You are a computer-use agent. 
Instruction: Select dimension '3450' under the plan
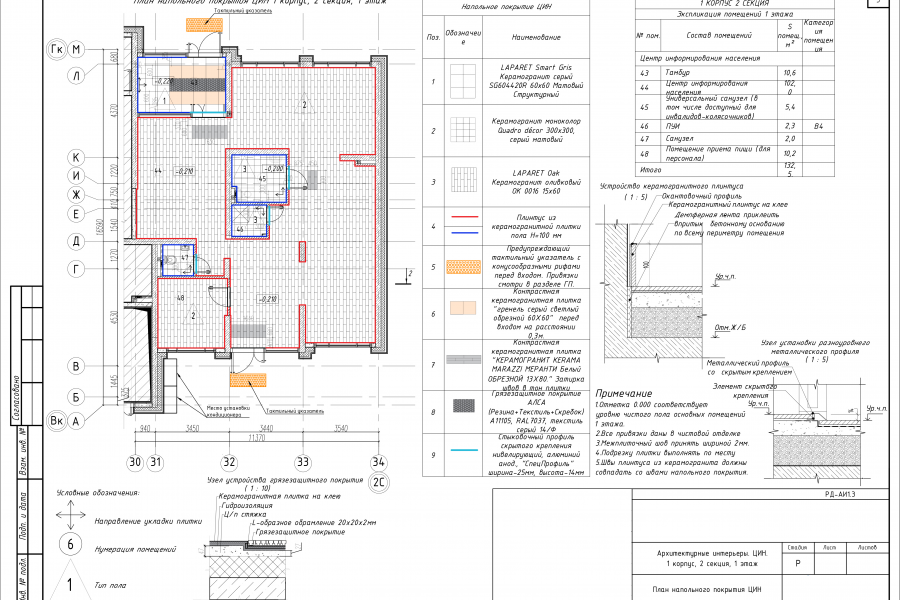(x=192, y=428)
